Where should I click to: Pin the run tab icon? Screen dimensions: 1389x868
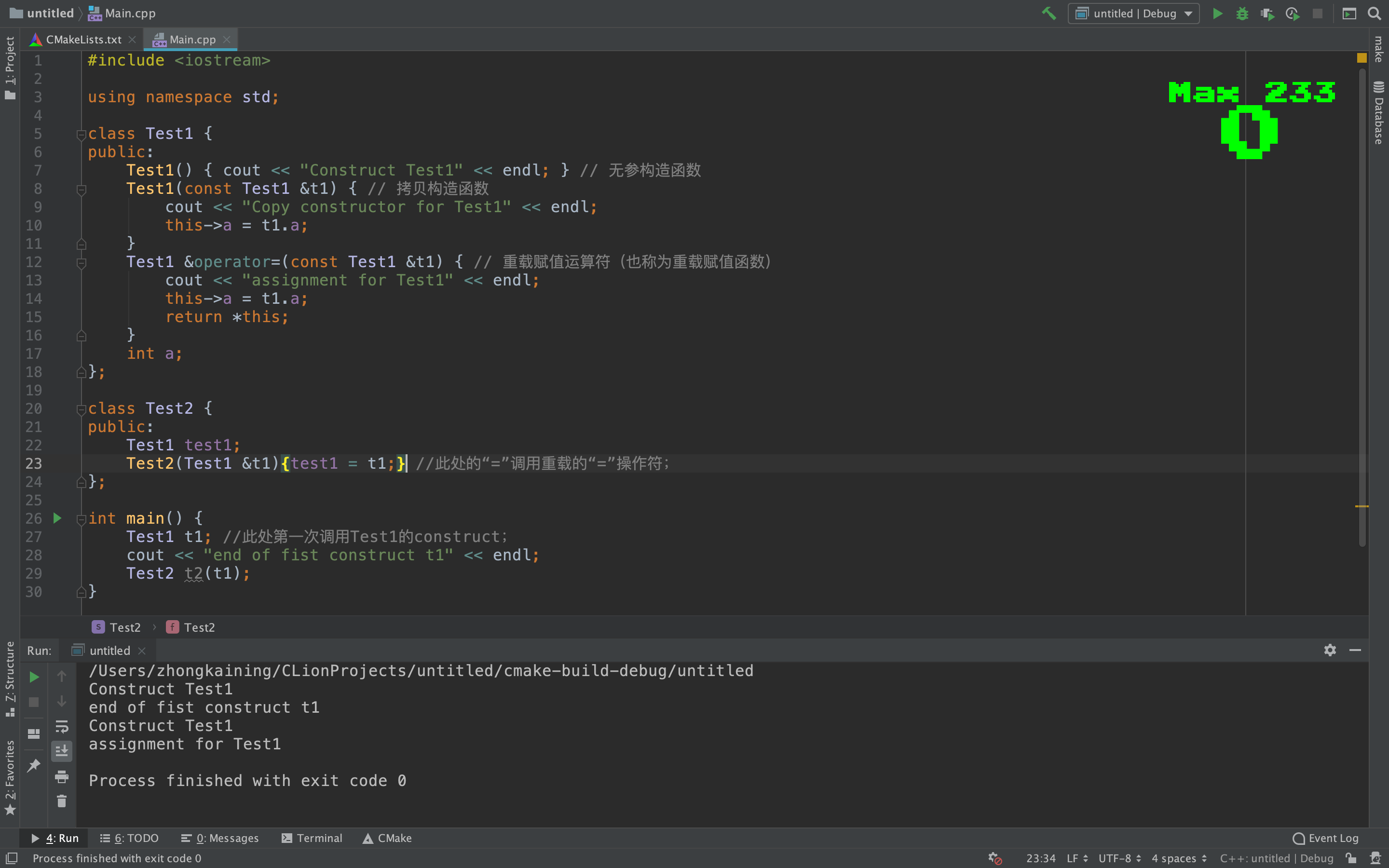(x=34, y=765)
